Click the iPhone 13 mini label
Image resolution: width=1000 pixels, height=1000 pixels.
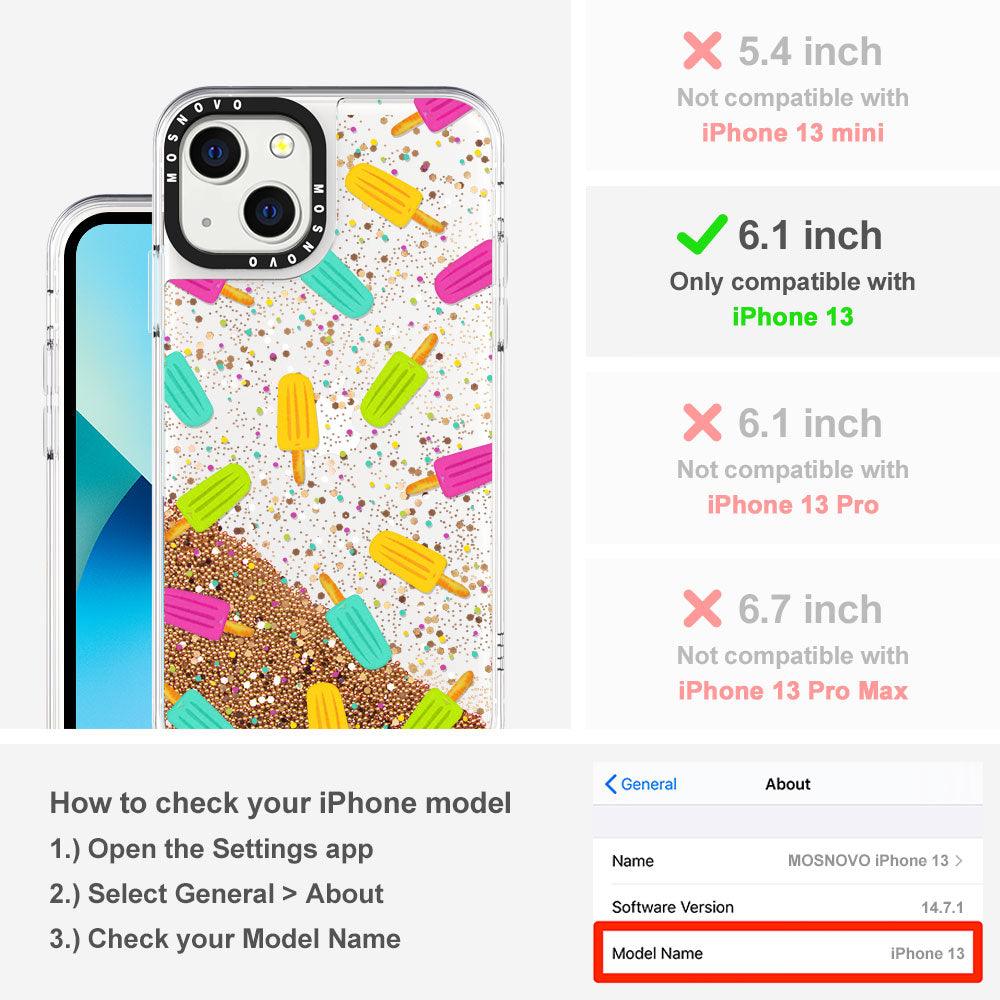coord(793,133)
